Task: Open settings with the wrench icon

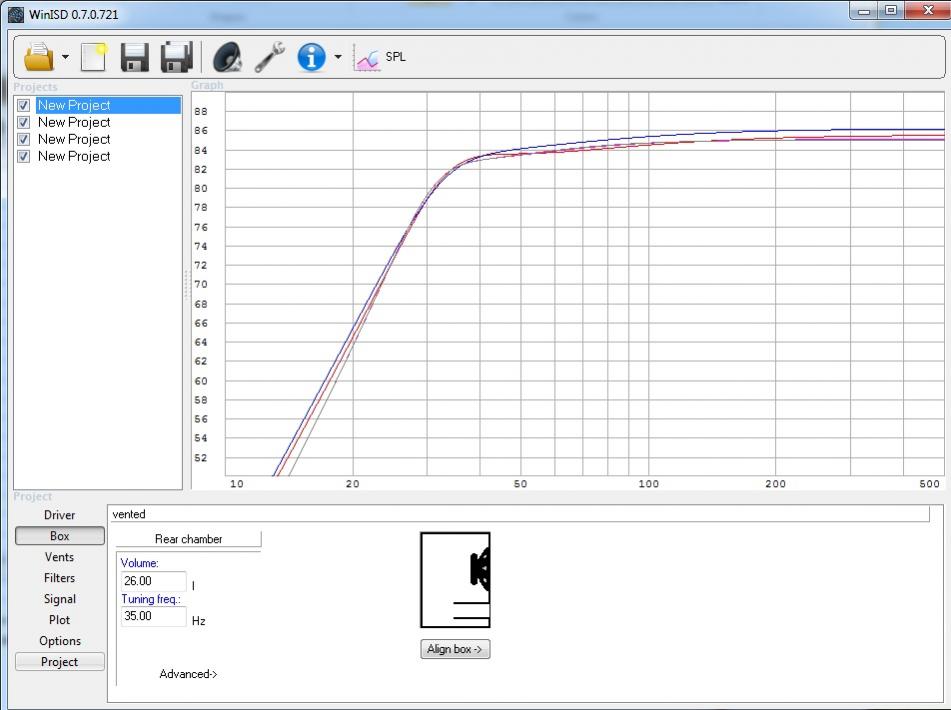Action: 269,57
